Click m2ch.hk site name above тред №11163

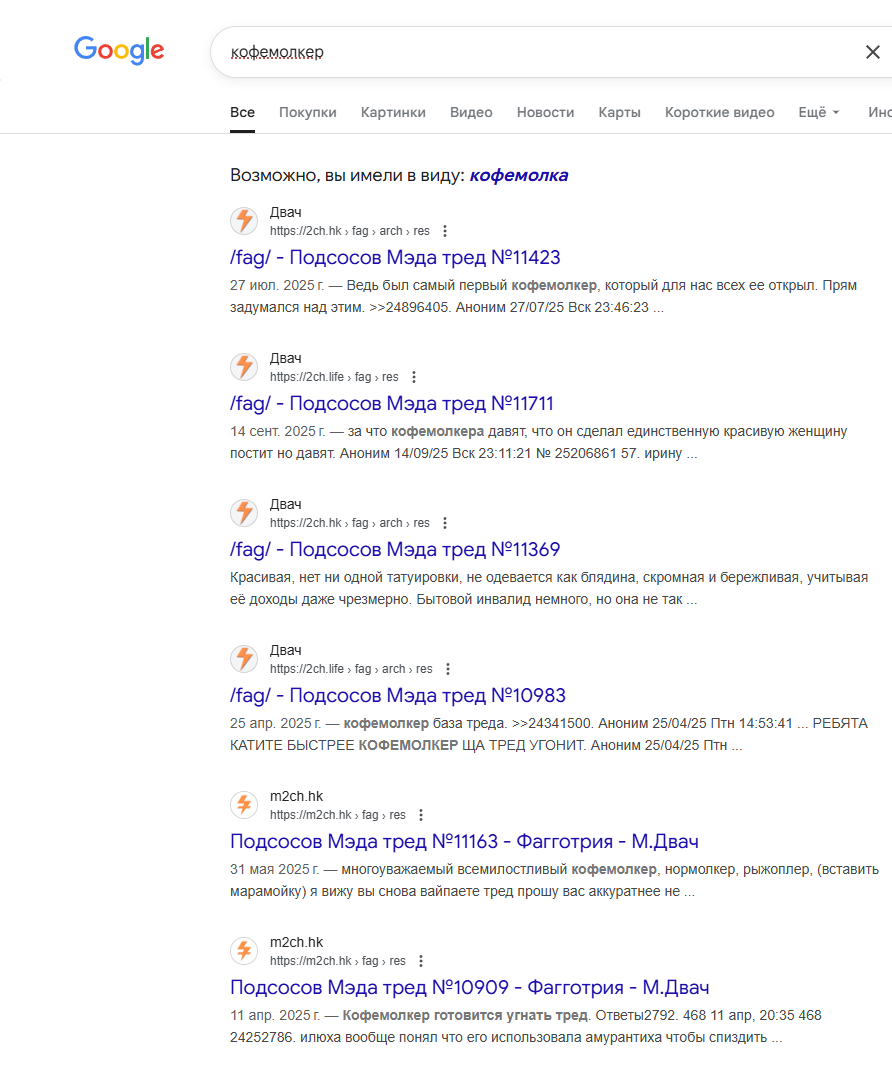(296, 796)
